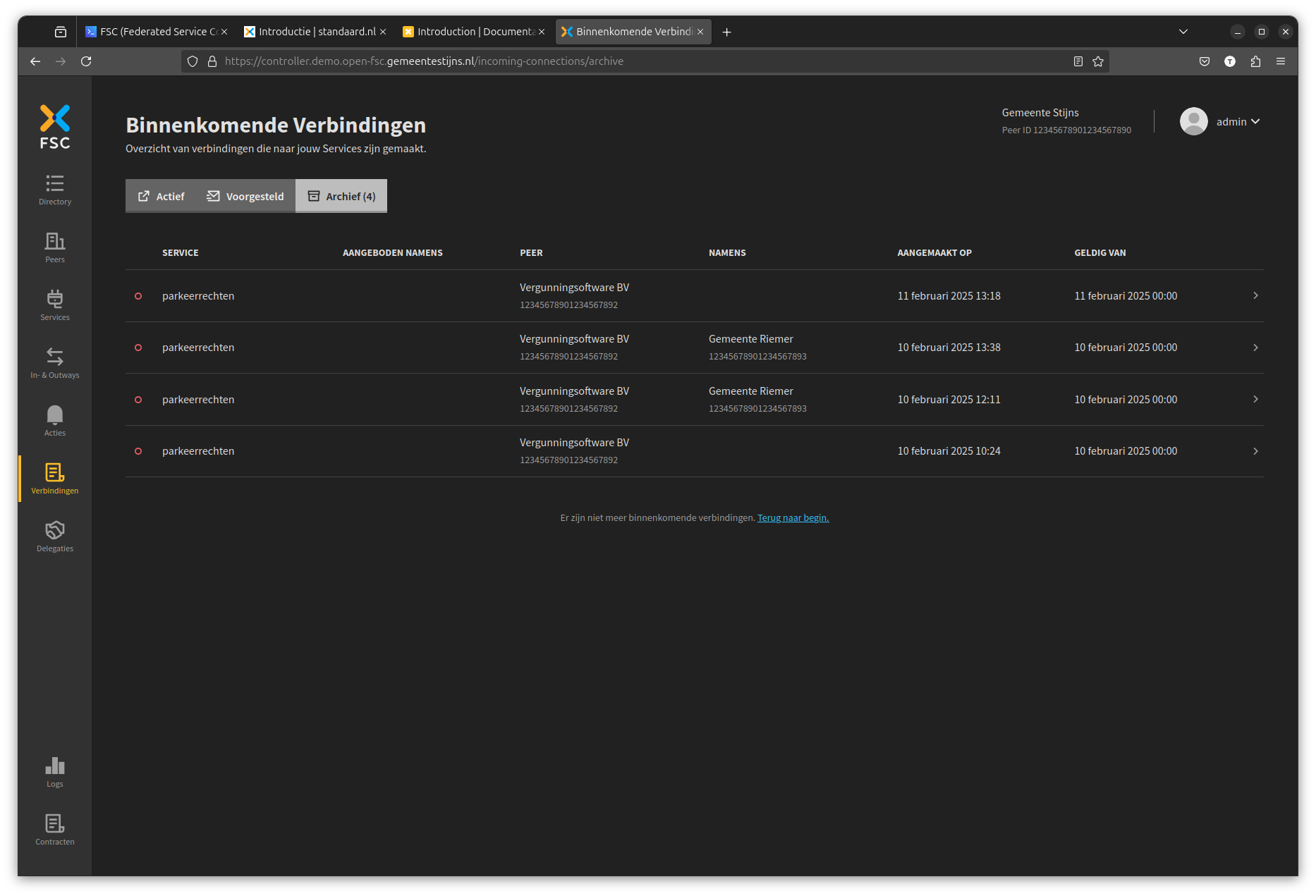The height and width of the screenshot is (896, 1316).
Task: Switch to the Voorgesteld tab
Action: pyautogui.click(x=245, y=196)
